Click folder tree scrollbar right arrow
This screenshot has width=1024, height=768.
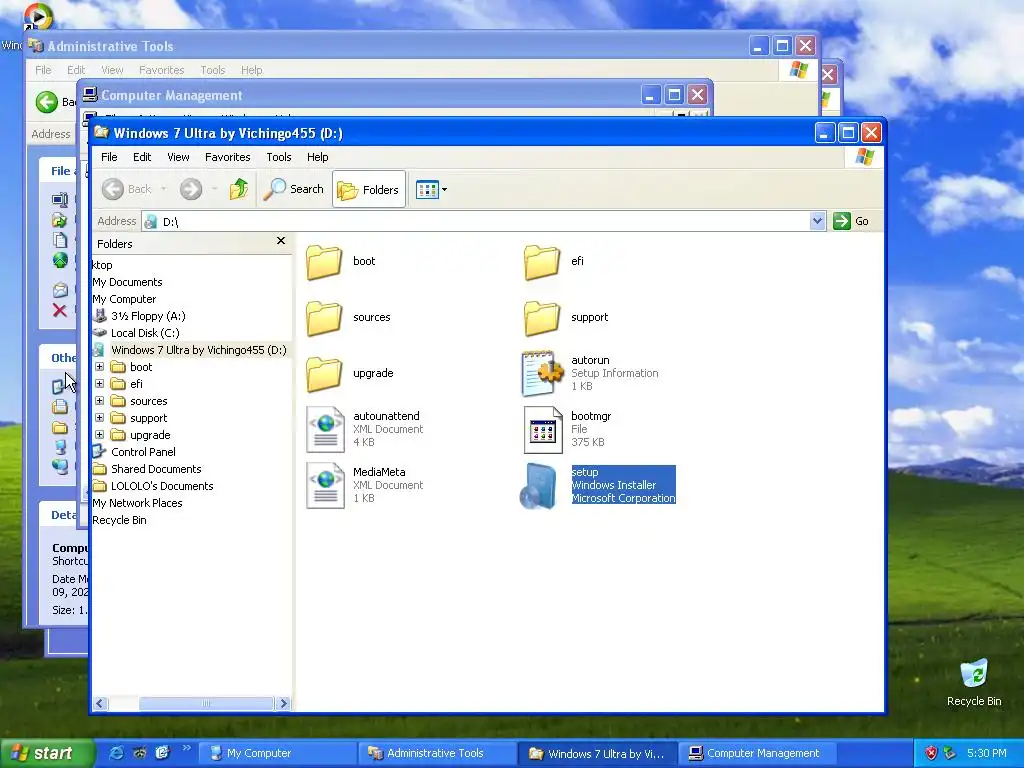283,703
